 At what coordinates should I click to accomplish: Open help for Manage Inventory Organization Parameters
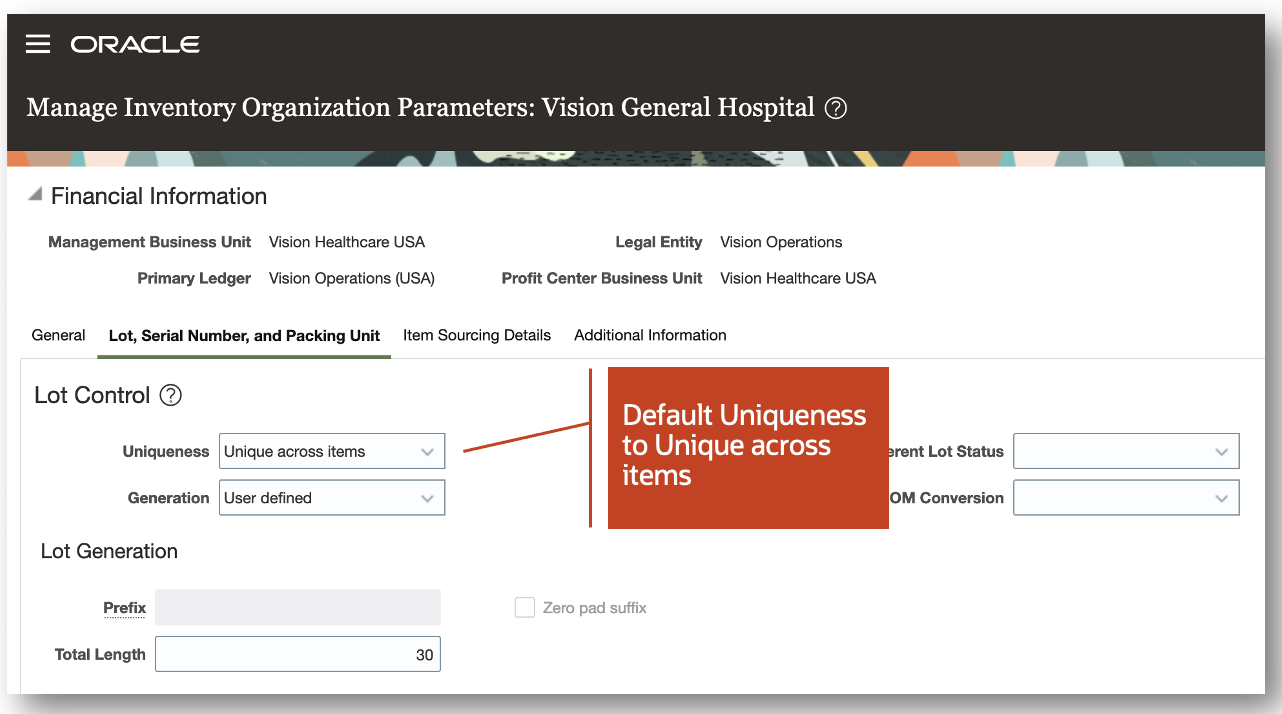coord(835,107)
